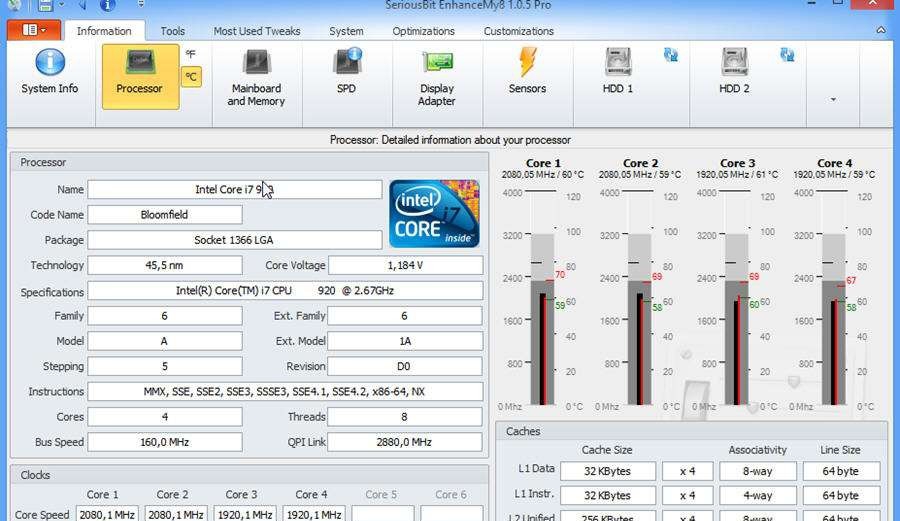
Task: Click the Core 1 frequency and temperature gauge
Action: click(543, 298)
